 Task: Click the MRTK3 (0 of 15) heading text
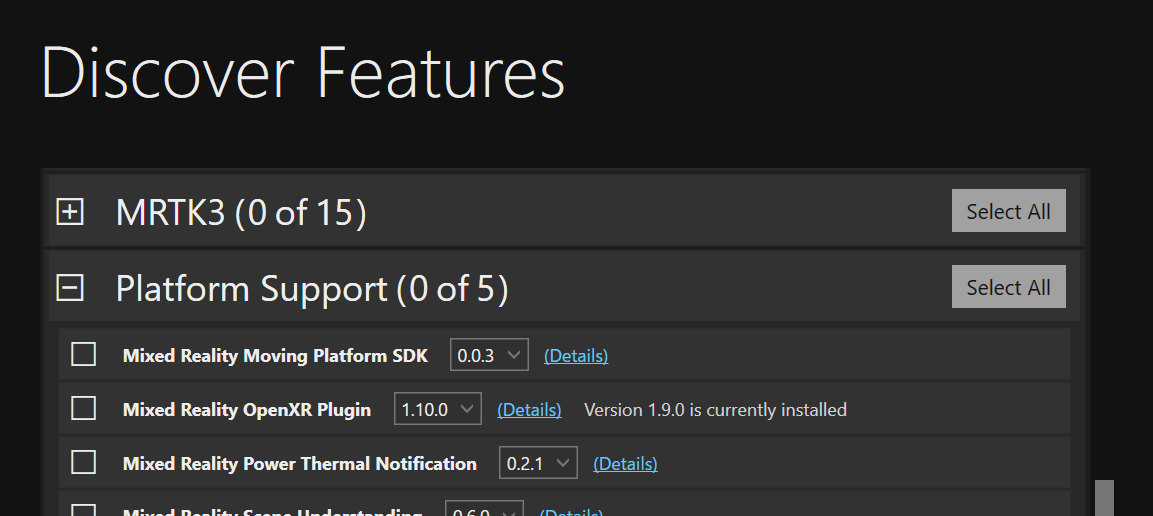pyautogui.click(x=241, y=212)
